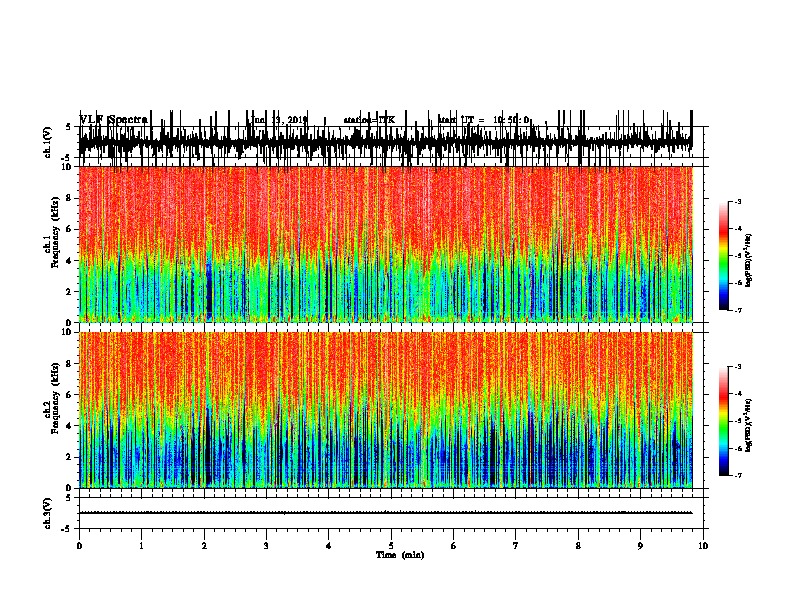Click the ch.1 frequency tick label 8

click(70, 198)
